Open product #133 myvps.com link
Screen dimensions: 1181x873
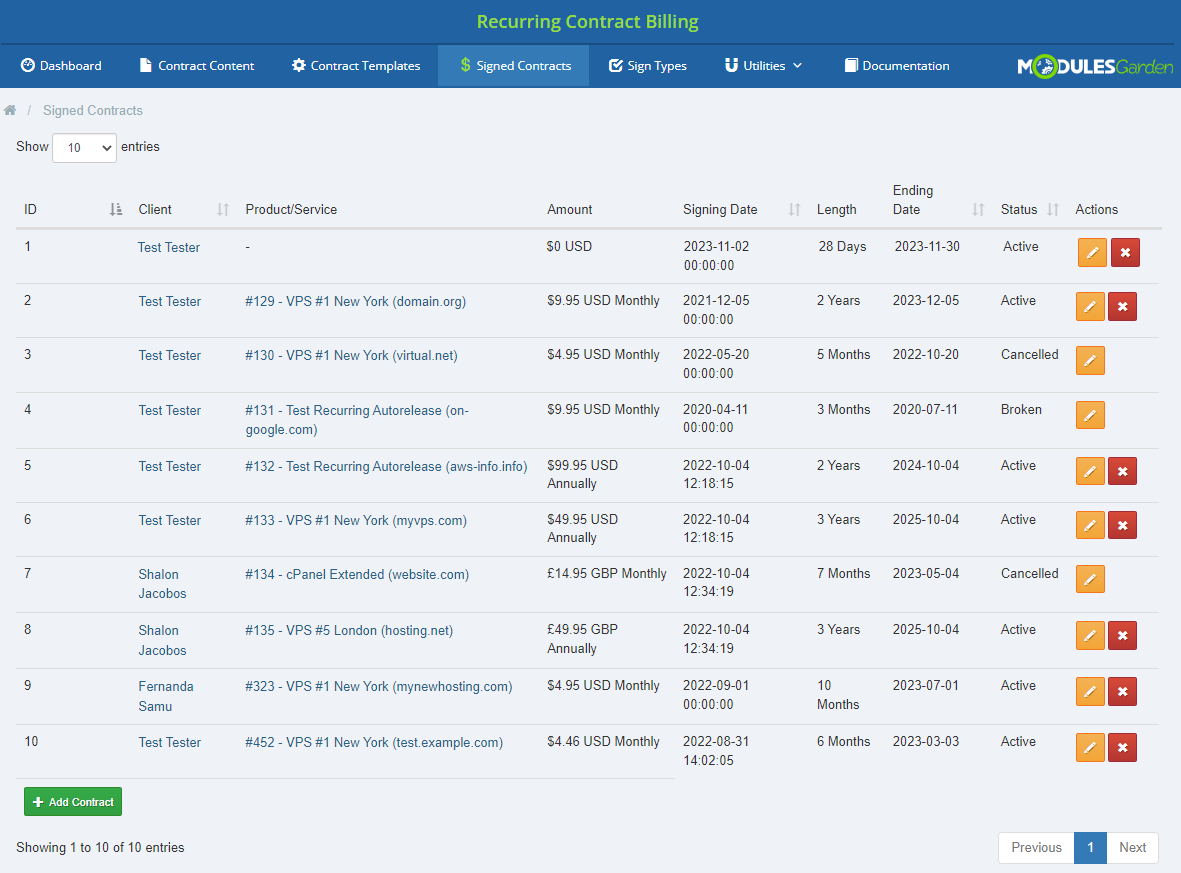coord(356,520)
